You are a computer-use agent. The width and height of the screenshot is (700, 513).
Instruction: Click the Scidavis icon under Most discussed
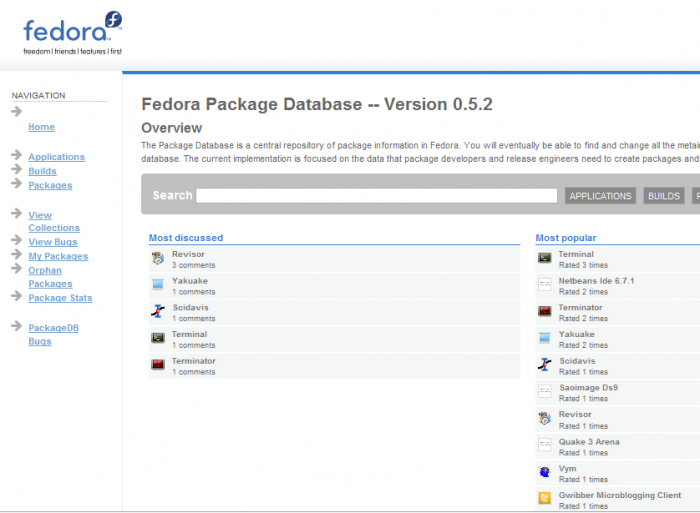(x=158, y=311)
